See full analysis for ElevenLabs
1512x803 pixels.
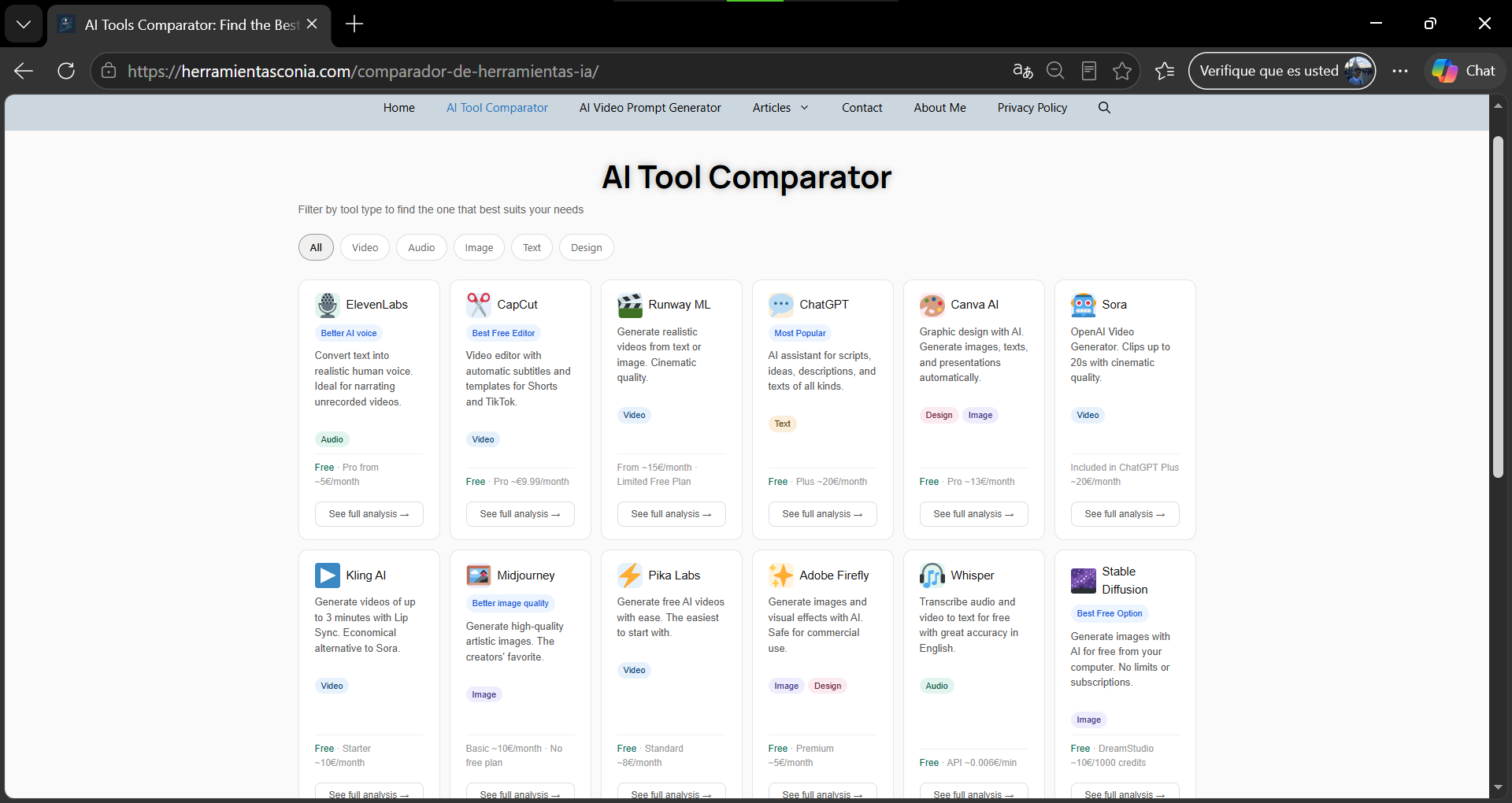(369, 514)
